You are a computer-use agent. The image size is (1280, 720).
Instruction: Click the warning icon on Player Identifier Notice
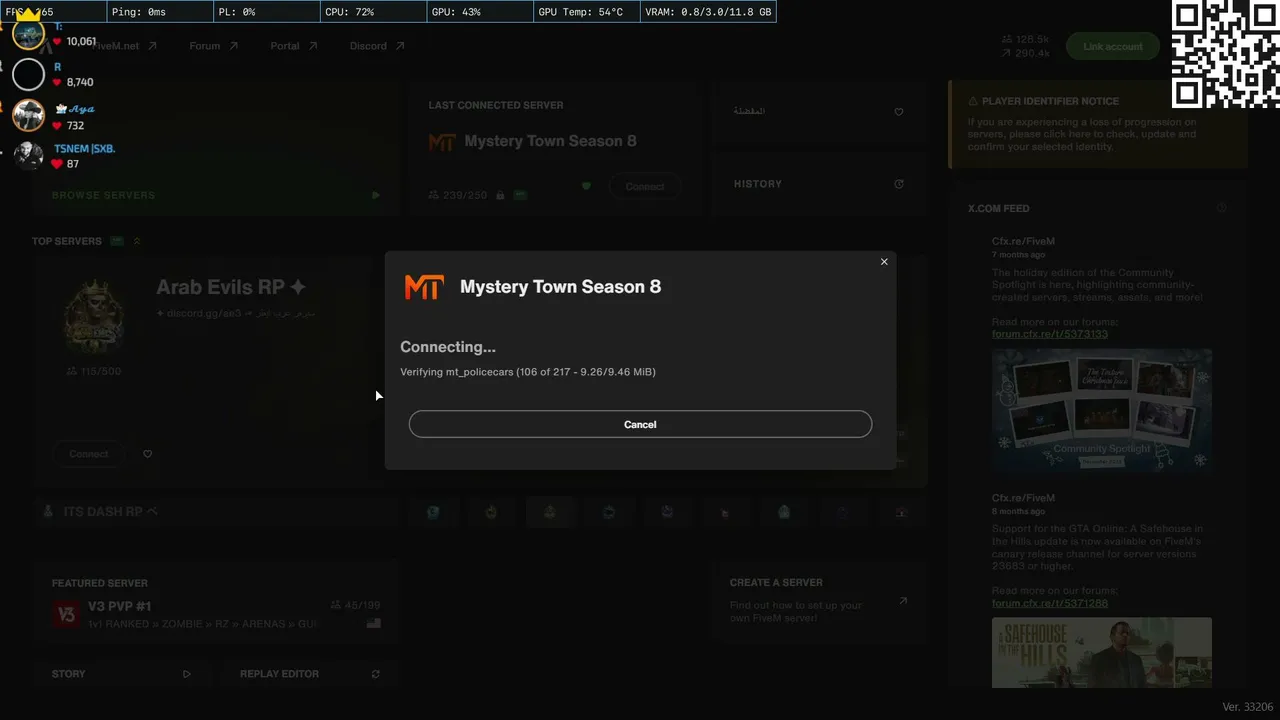click(x=973, y=101)
